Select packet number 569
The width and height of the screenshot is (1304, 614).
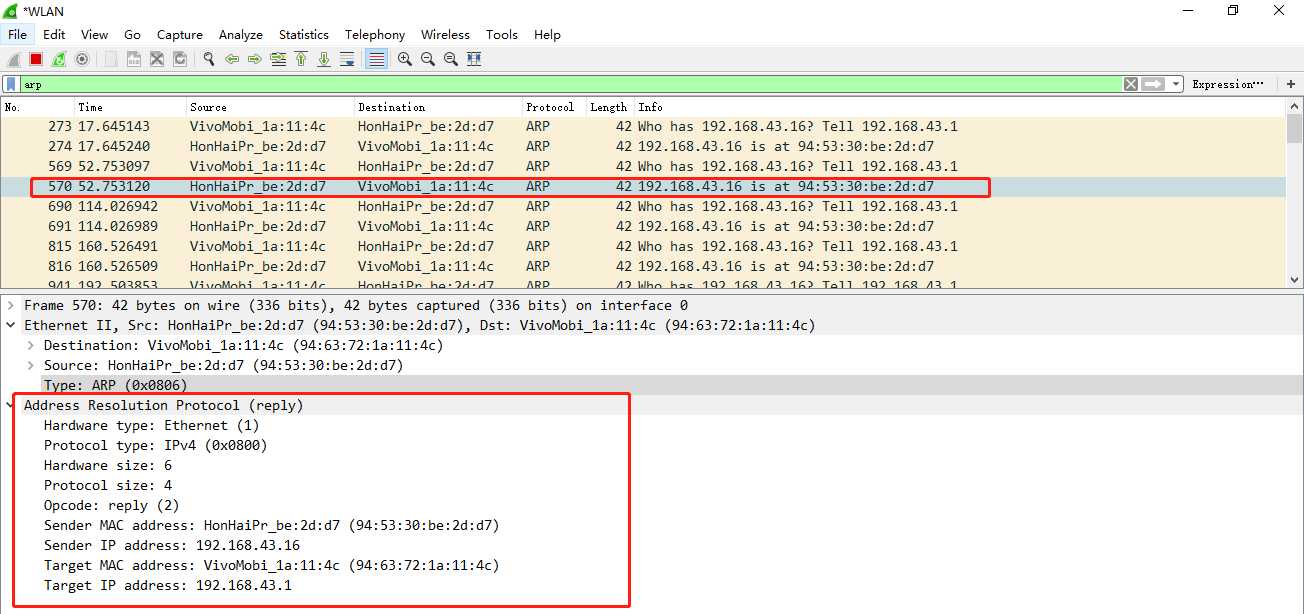point(643,166)
